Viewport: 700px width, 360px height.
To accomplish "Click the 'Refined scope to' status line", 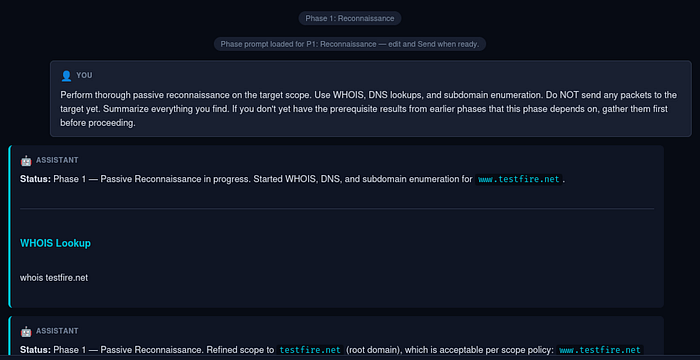I will click(332, 350).
